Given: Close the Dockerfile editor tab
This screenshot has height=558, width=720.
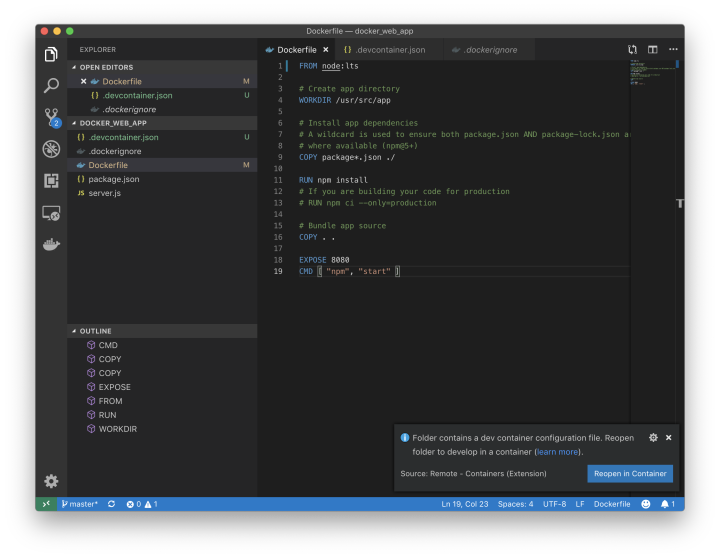Looking at the screenshot, I should [325, 49].
